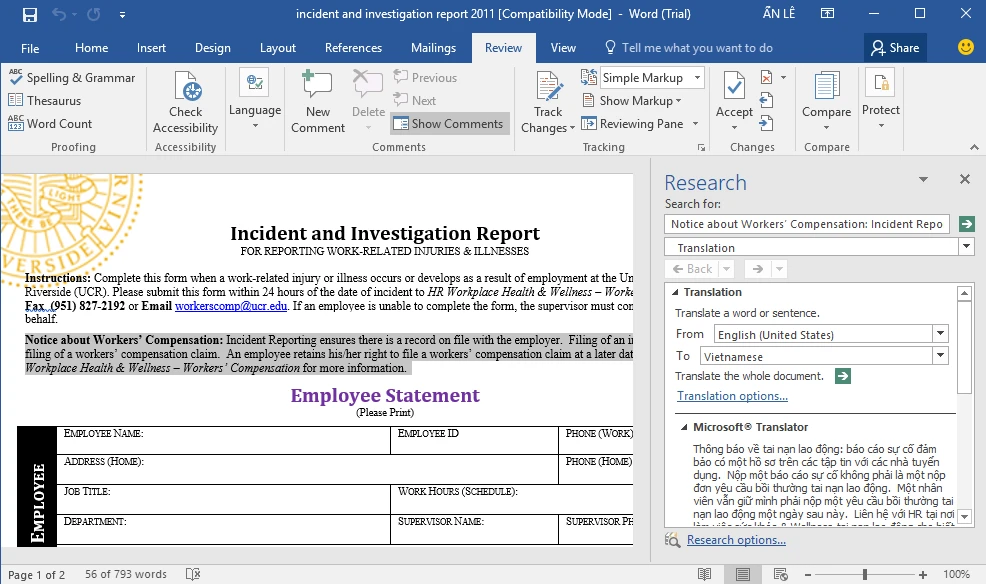
Task: Collapse the Translation section
Action: [x=674, y=293]
